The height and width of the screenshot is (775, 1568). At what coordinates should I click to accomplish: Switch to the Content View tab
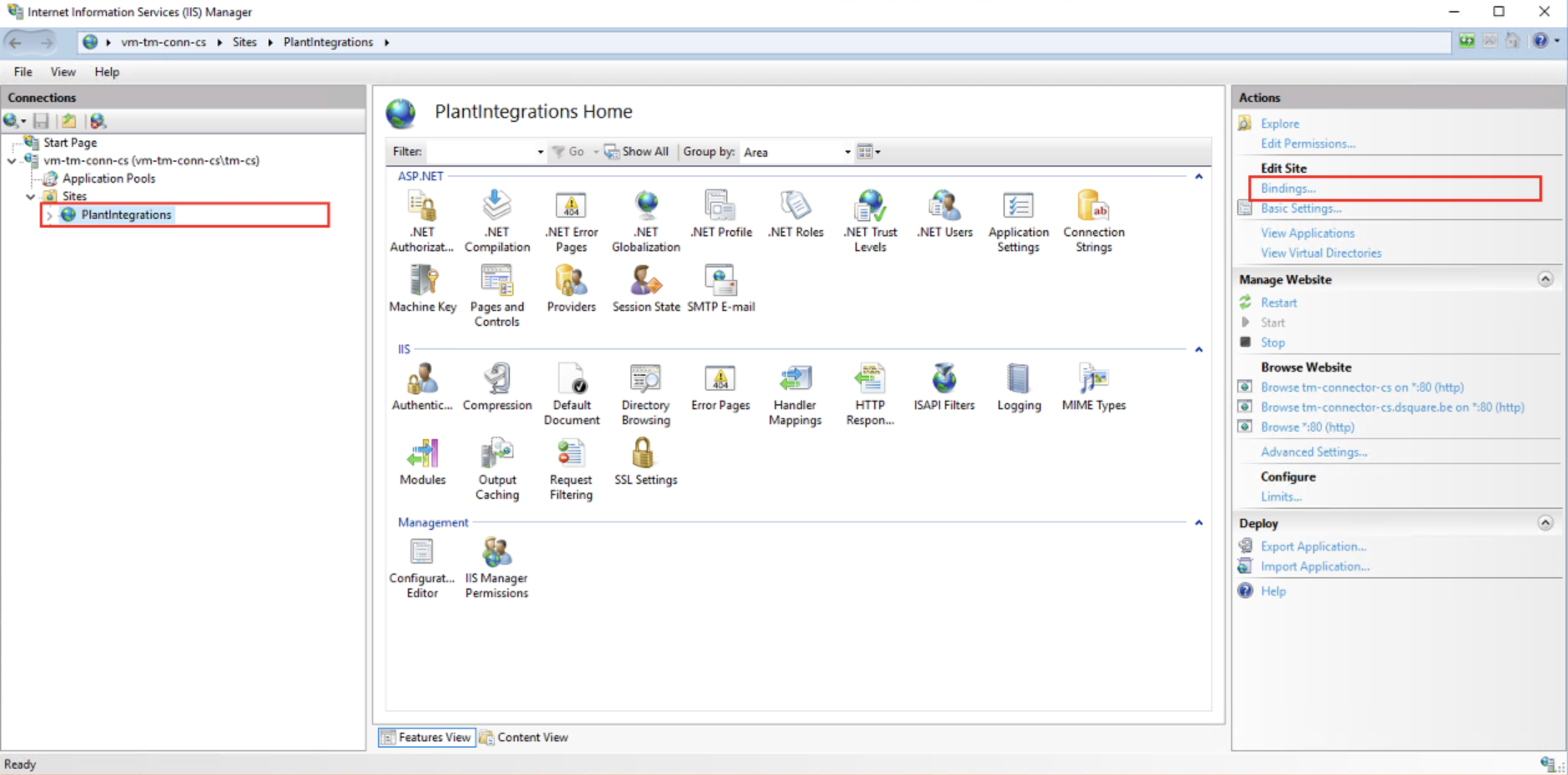(x=524, y=737)
